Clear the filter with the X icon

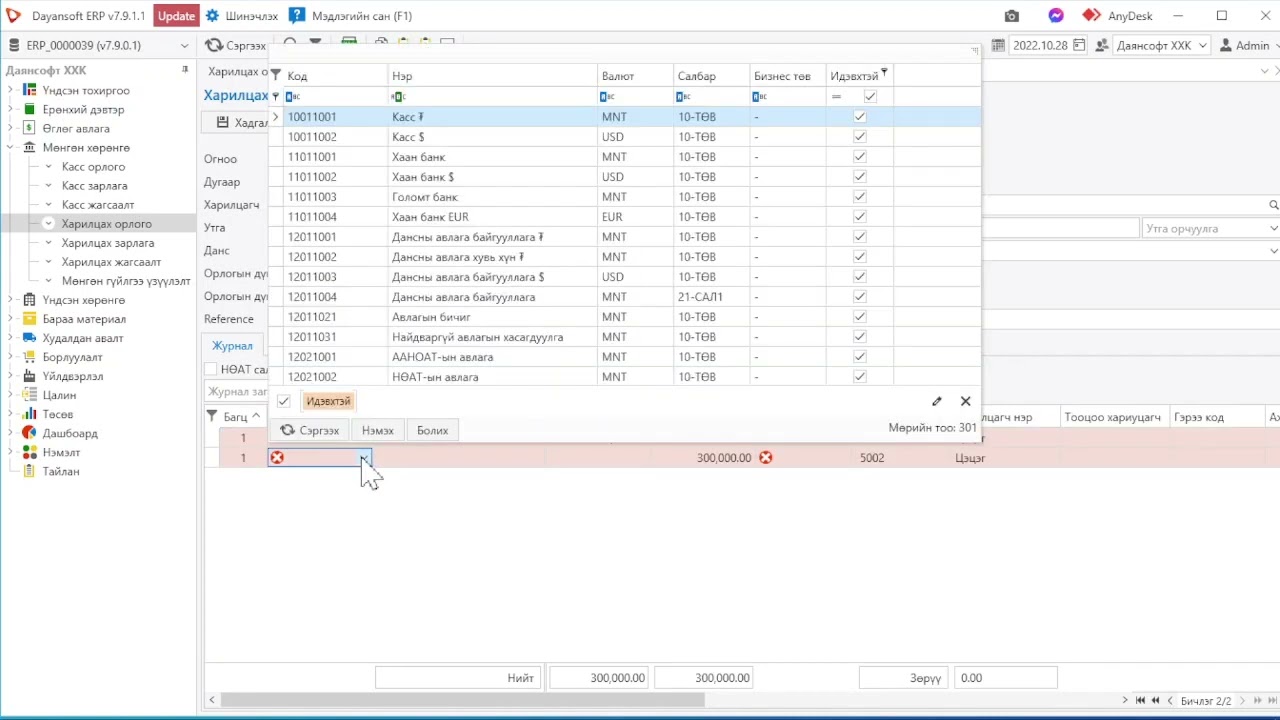tap(965, 401)
